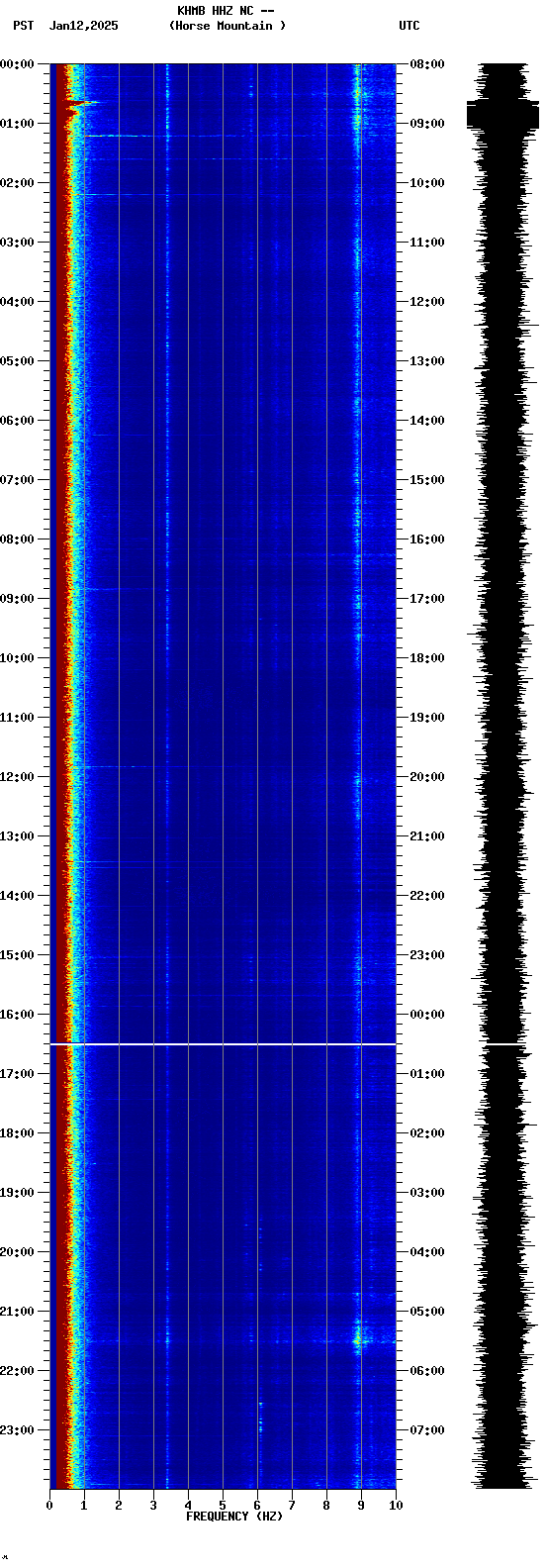Click the 05:00 PST time label

click(17, 361)
